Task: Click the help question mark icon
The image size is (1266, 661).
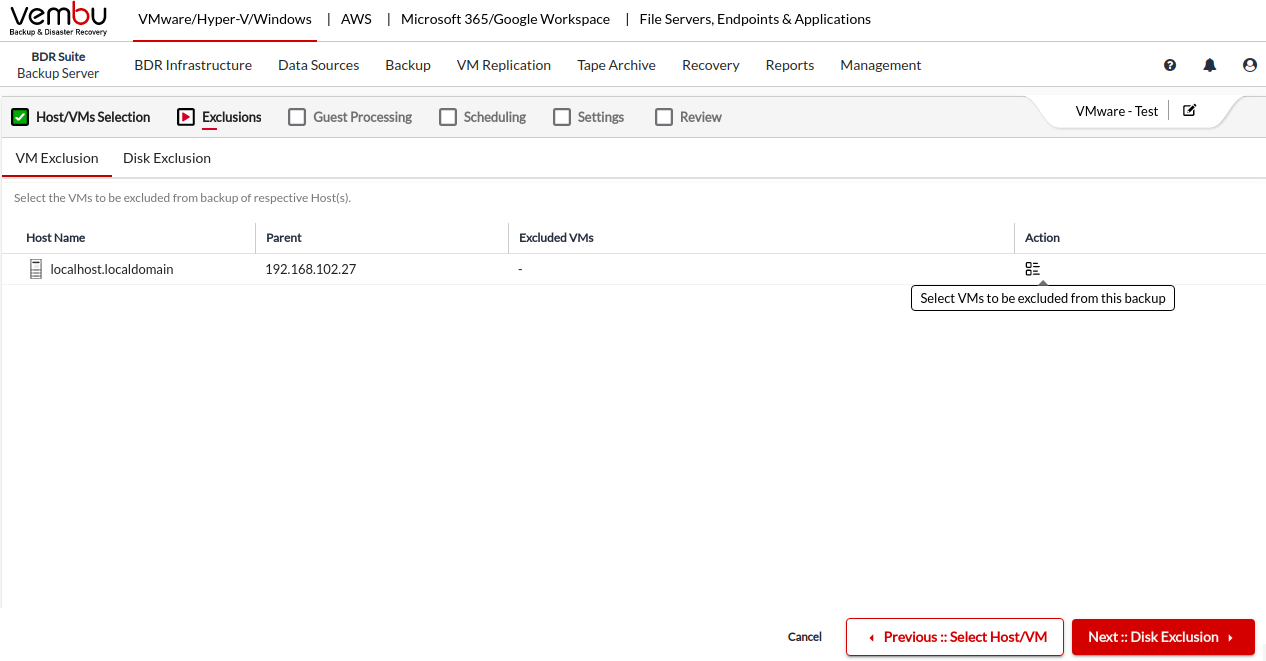Action: point(1170,65)
